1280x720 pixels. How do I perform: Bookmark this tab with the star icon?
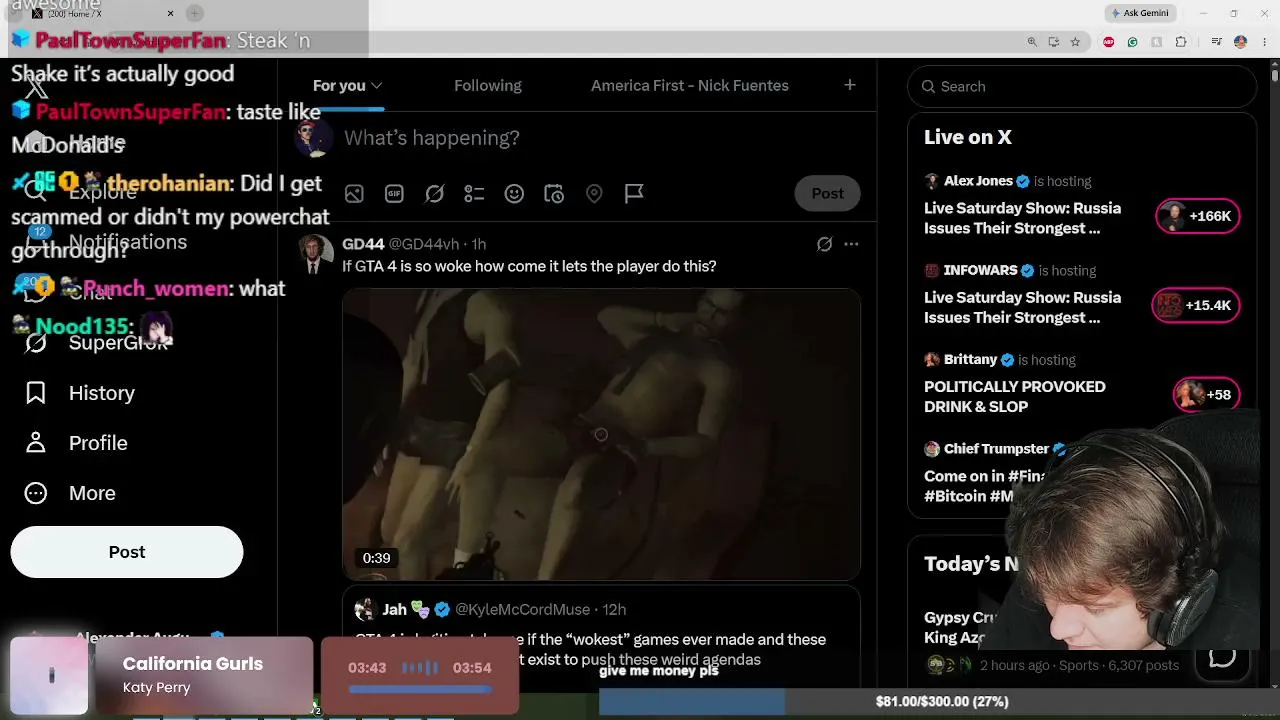tap(1075, 42)
